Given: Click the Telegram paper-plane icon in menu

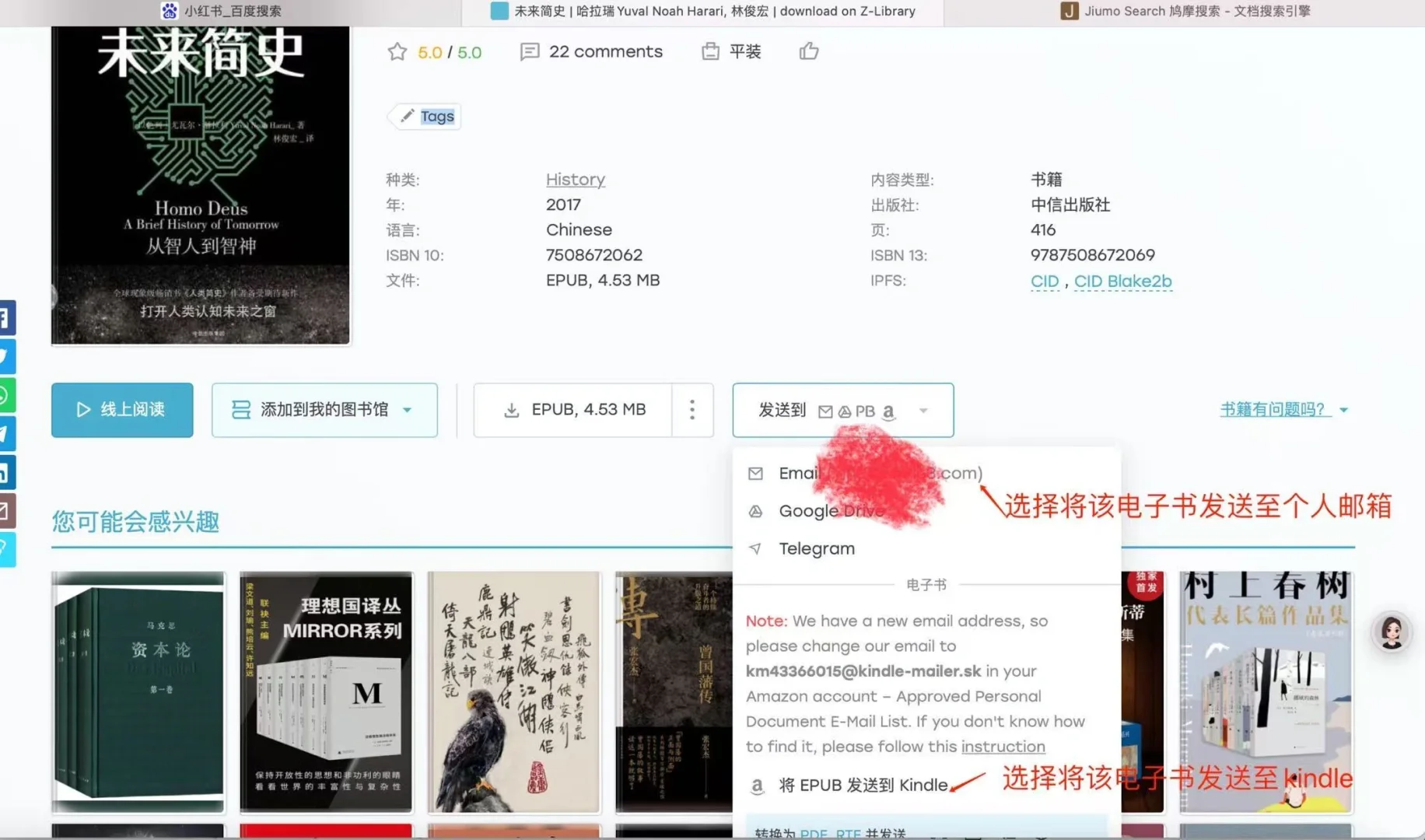Looking at the screenshot, I should click(x=755, y=548).
